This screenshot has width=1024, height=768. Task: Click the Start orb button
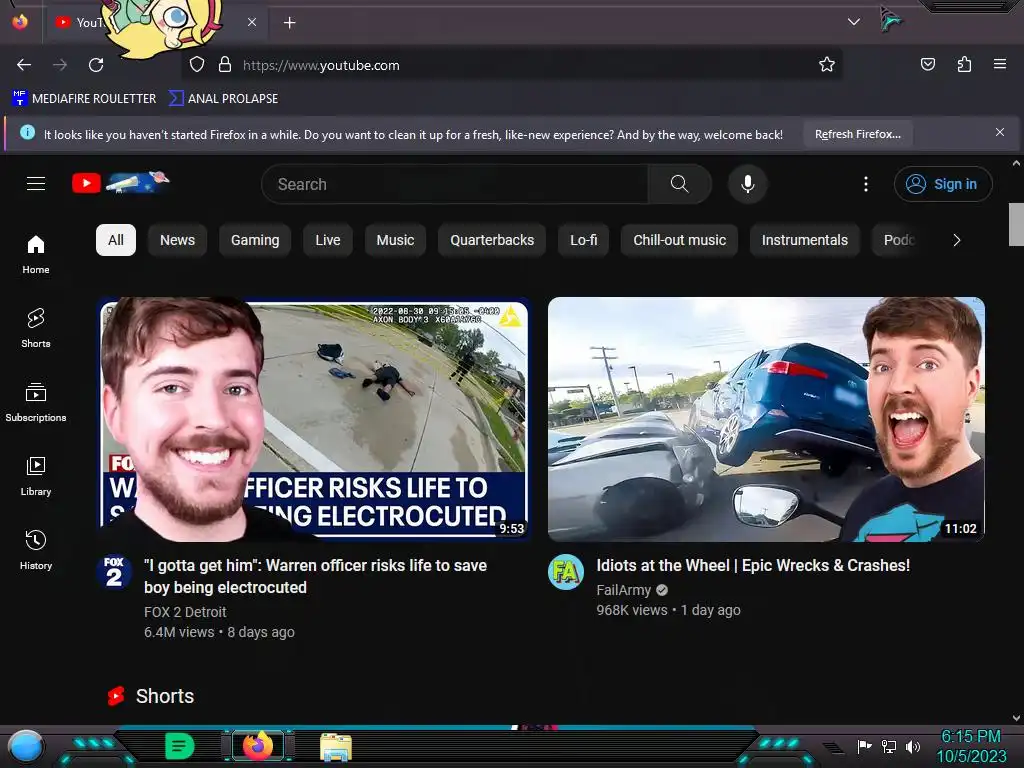point(25,746)
